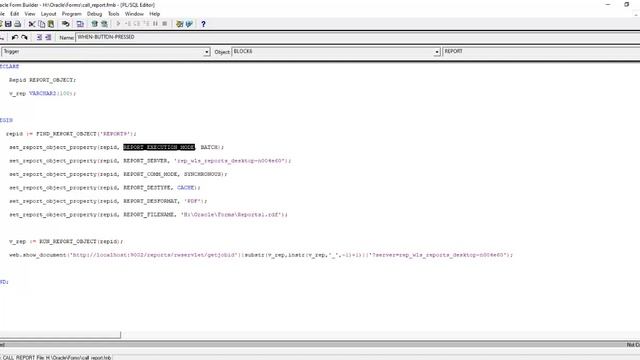
Task: Open the Trigger type dropdown arrow
Action: (207, 52)
